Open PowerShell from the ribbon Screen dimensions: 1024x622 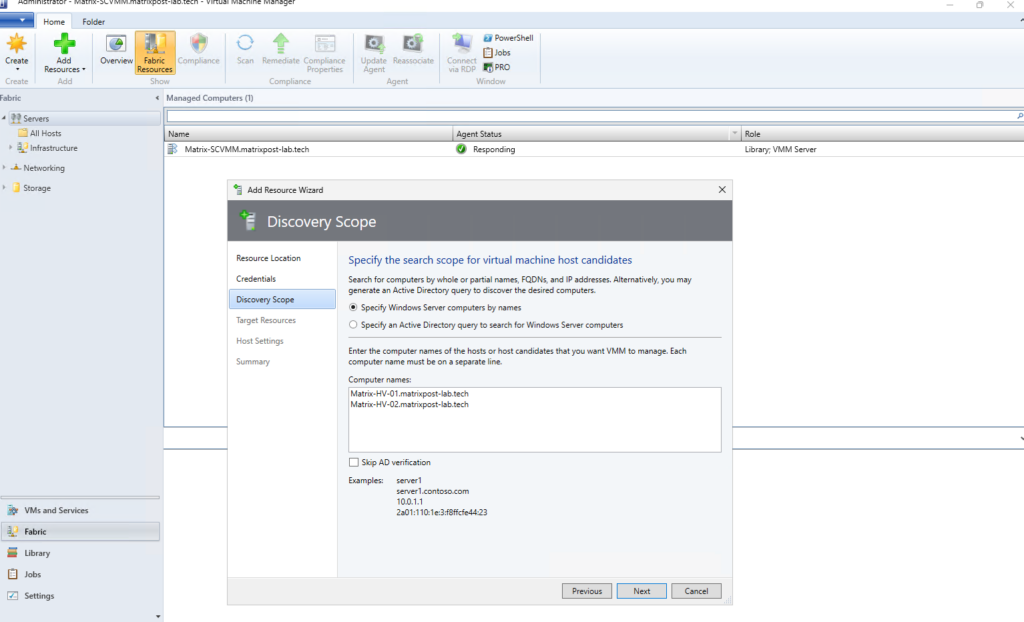508,38
